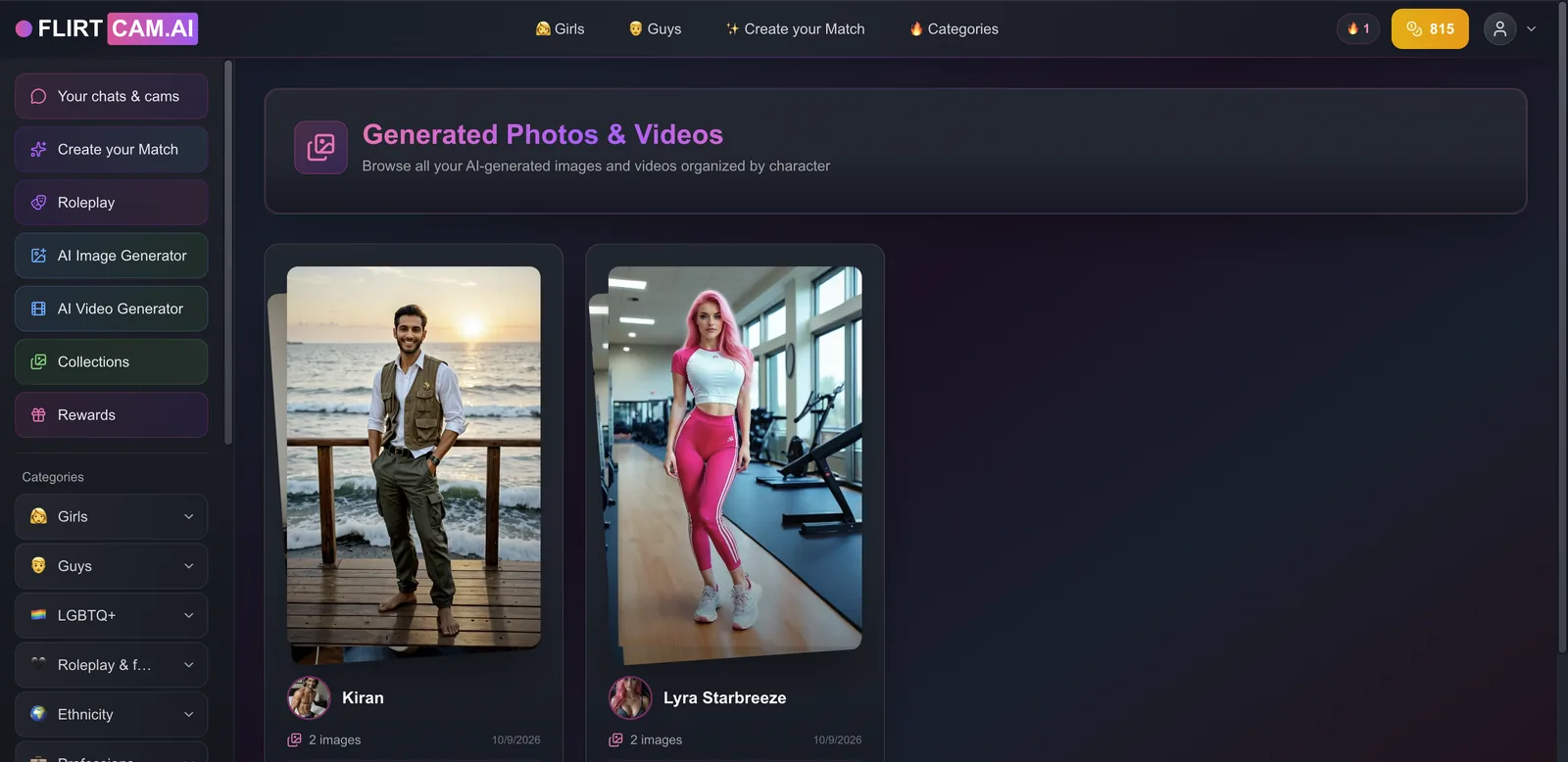Click the Rewards gift icon
The image size is (1568, 762).
(38, 414)
